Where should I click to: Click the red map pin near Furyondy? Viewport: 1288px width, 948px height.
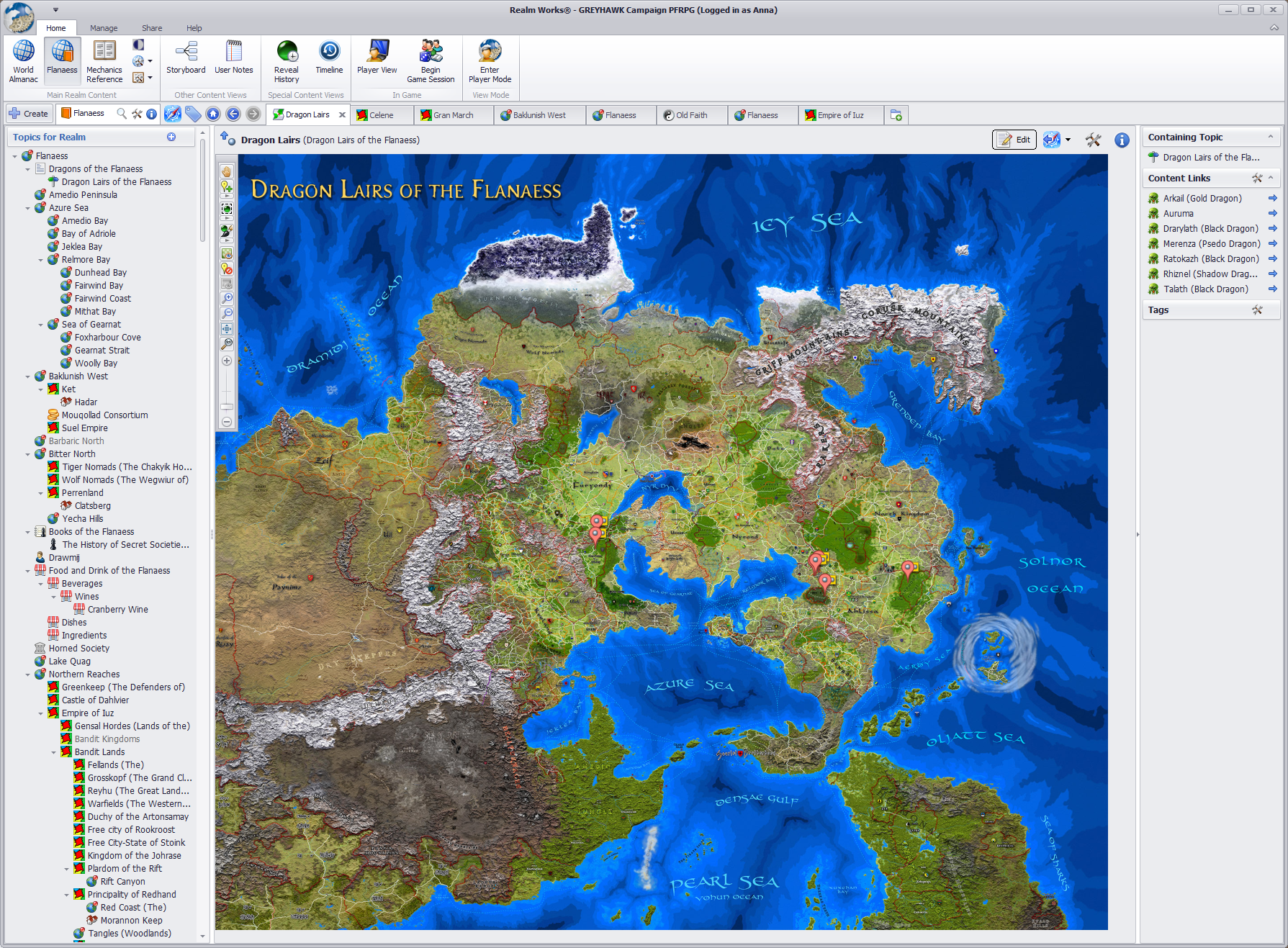596,523
